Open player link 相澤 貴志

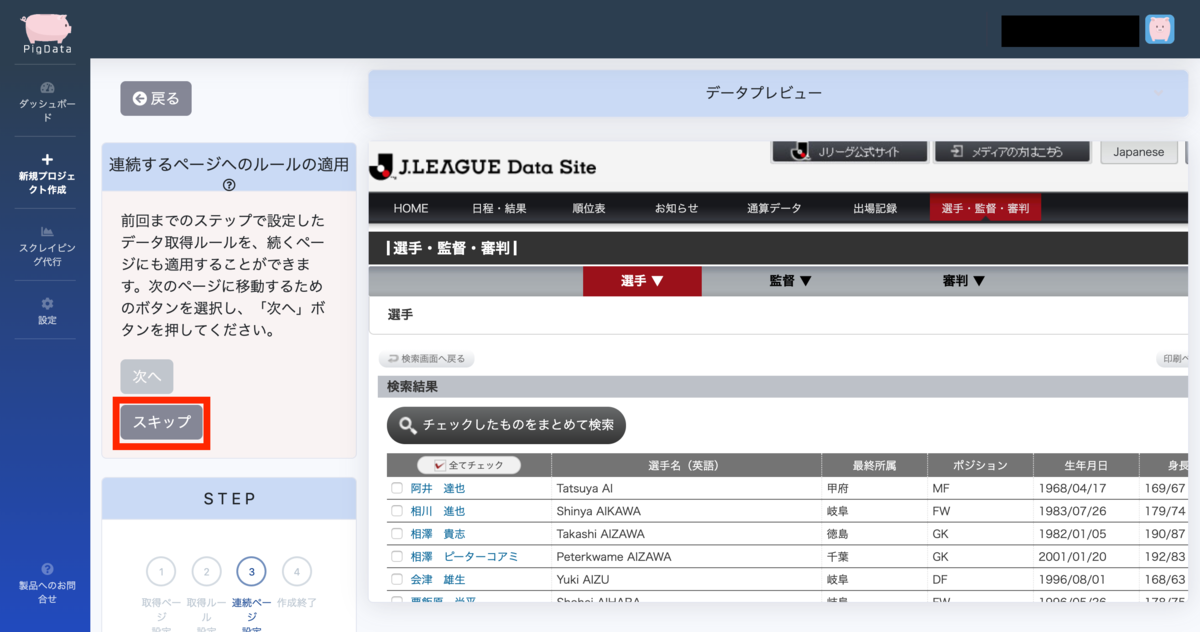coord(438,534)
